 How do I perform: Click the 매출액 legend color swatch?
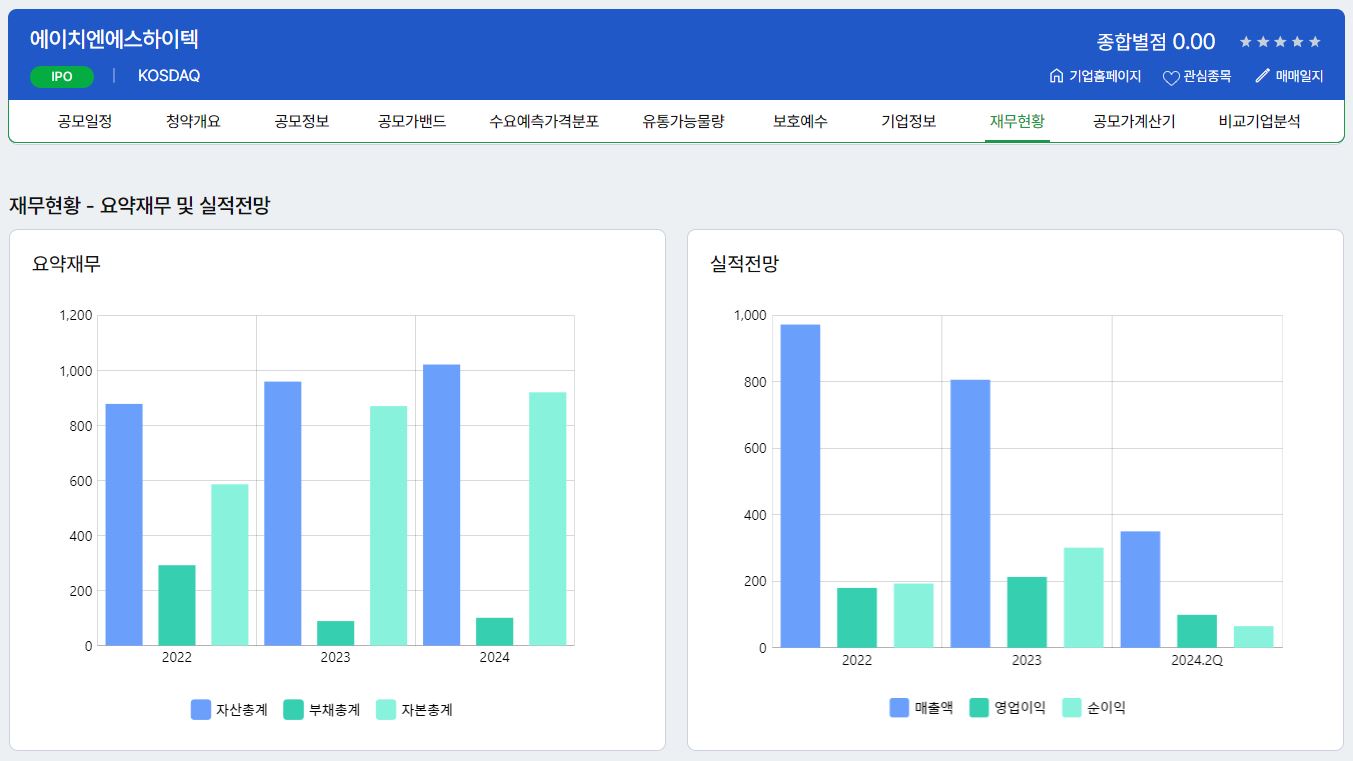(899, 708)
